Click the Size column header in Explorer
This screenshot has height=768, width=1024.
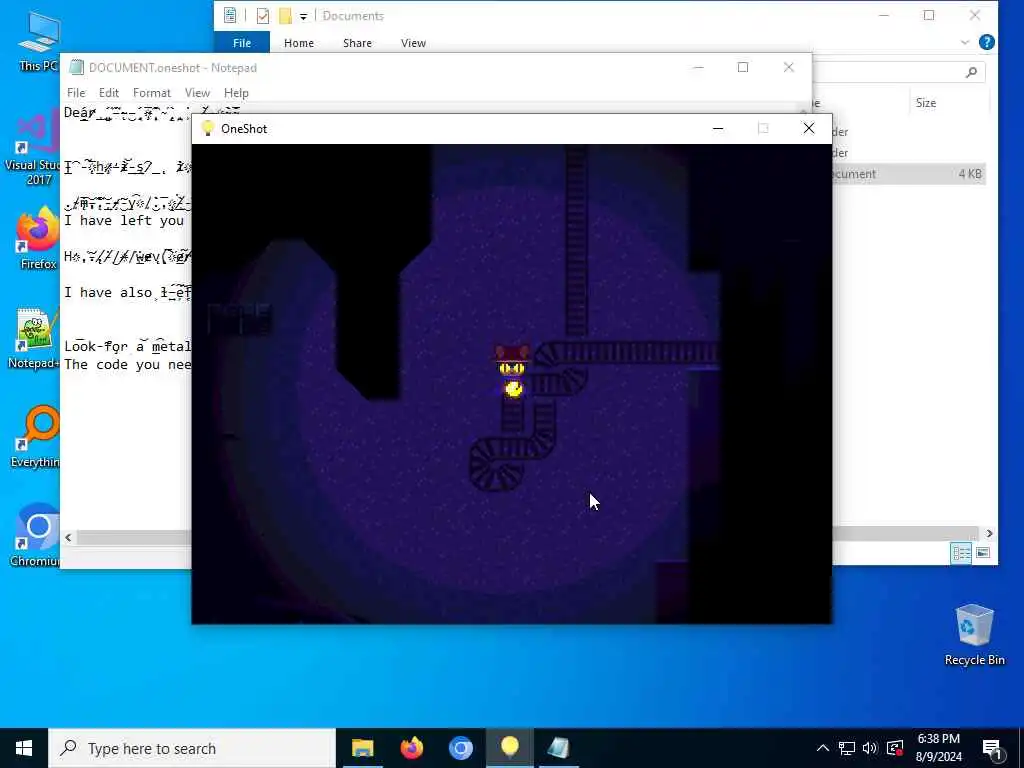925,103
